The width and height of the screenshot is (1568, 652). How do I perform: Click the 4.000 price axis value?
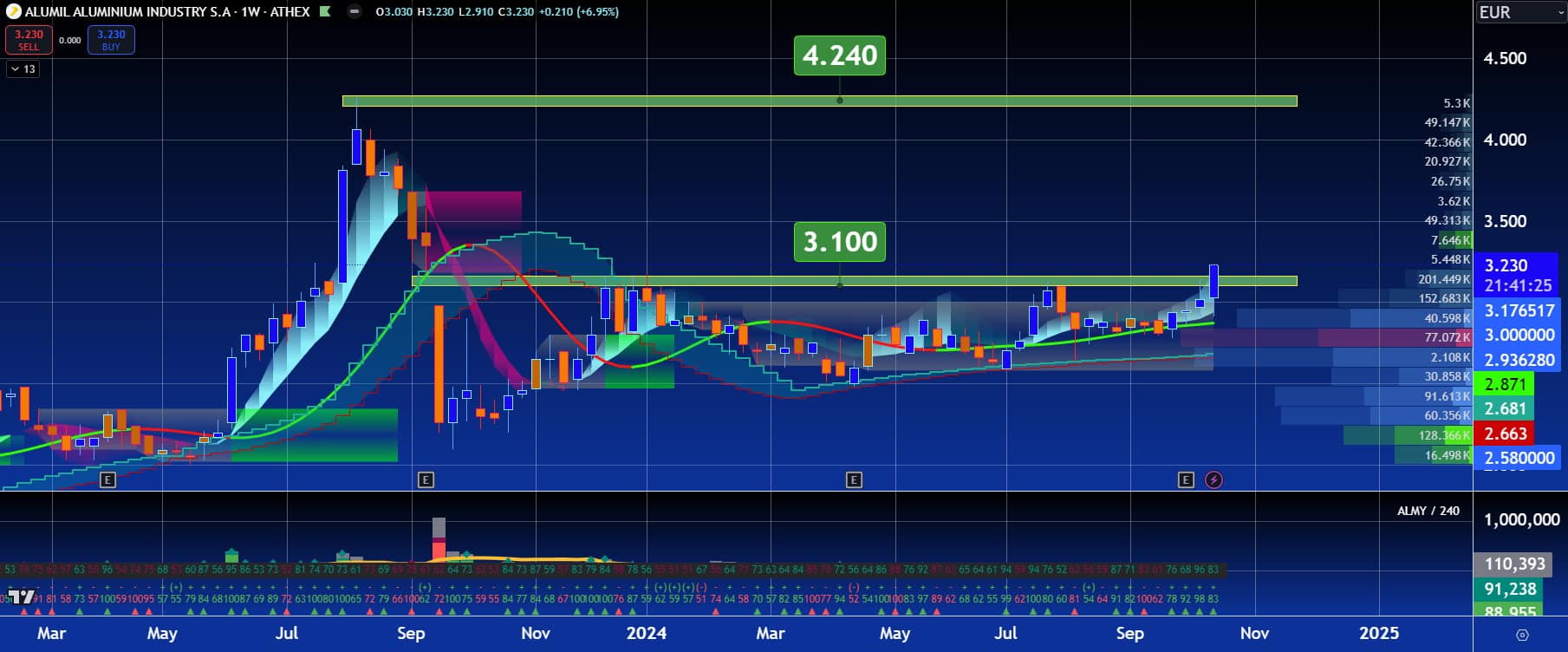tap(1505, 140)
